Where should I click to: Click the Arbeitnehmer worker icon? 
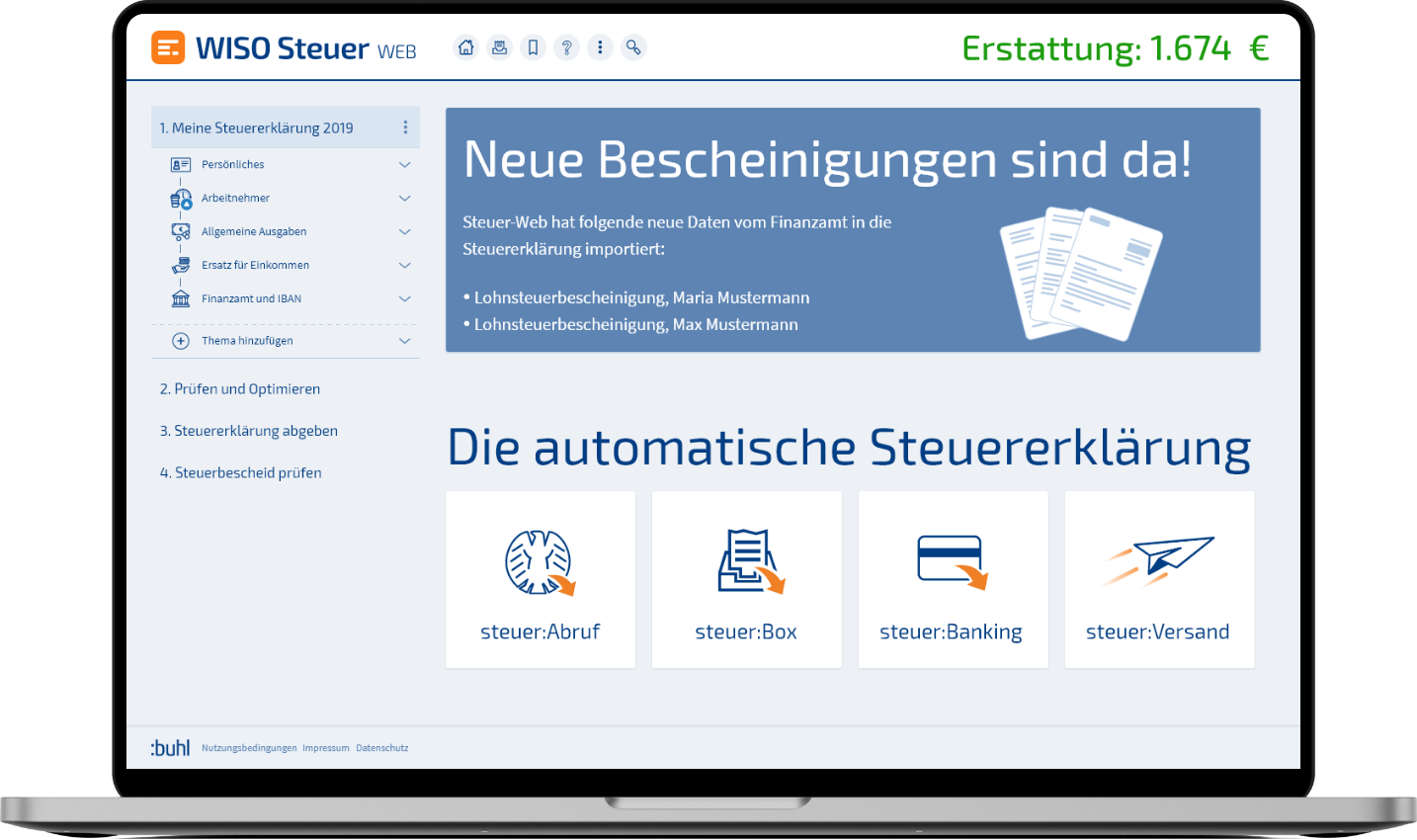tap(181, 199)
